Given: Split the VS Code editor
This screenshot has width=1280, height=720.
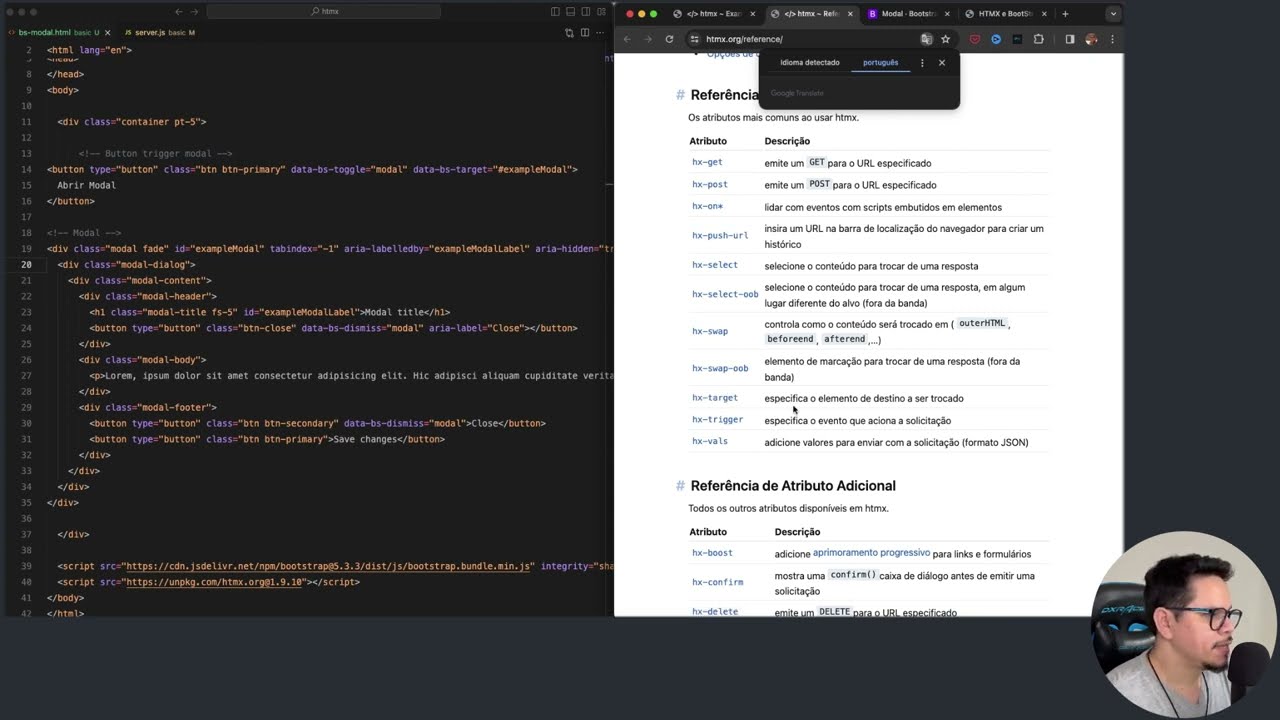Looking at the screenshot, I should click(583, 32).
